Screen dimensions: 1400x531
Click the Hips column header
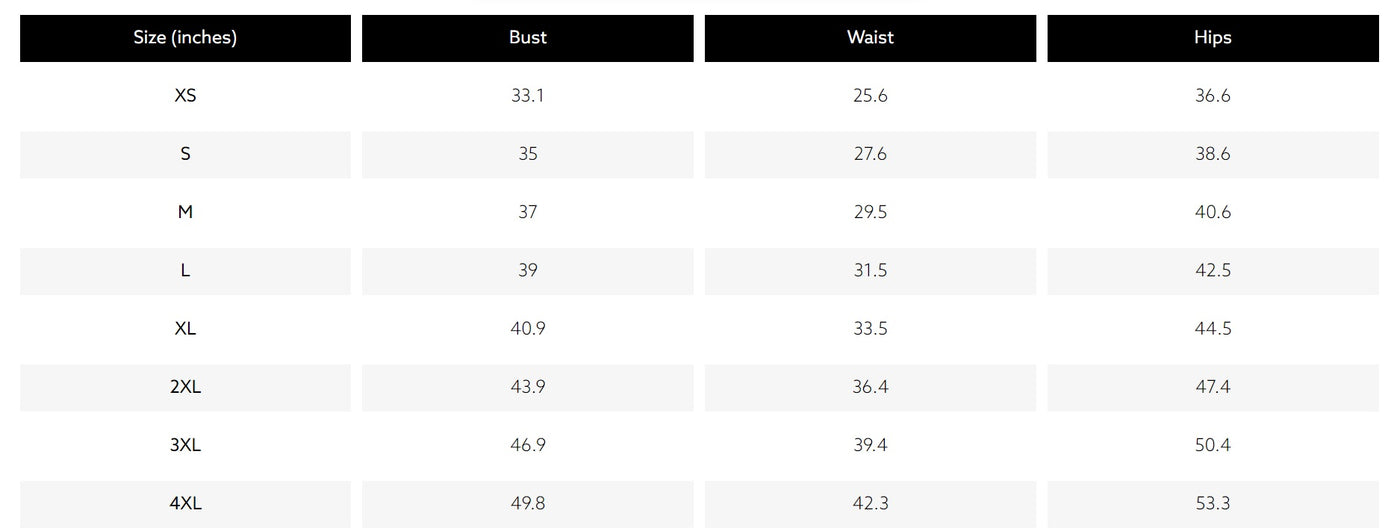(x=1213, y=38)
